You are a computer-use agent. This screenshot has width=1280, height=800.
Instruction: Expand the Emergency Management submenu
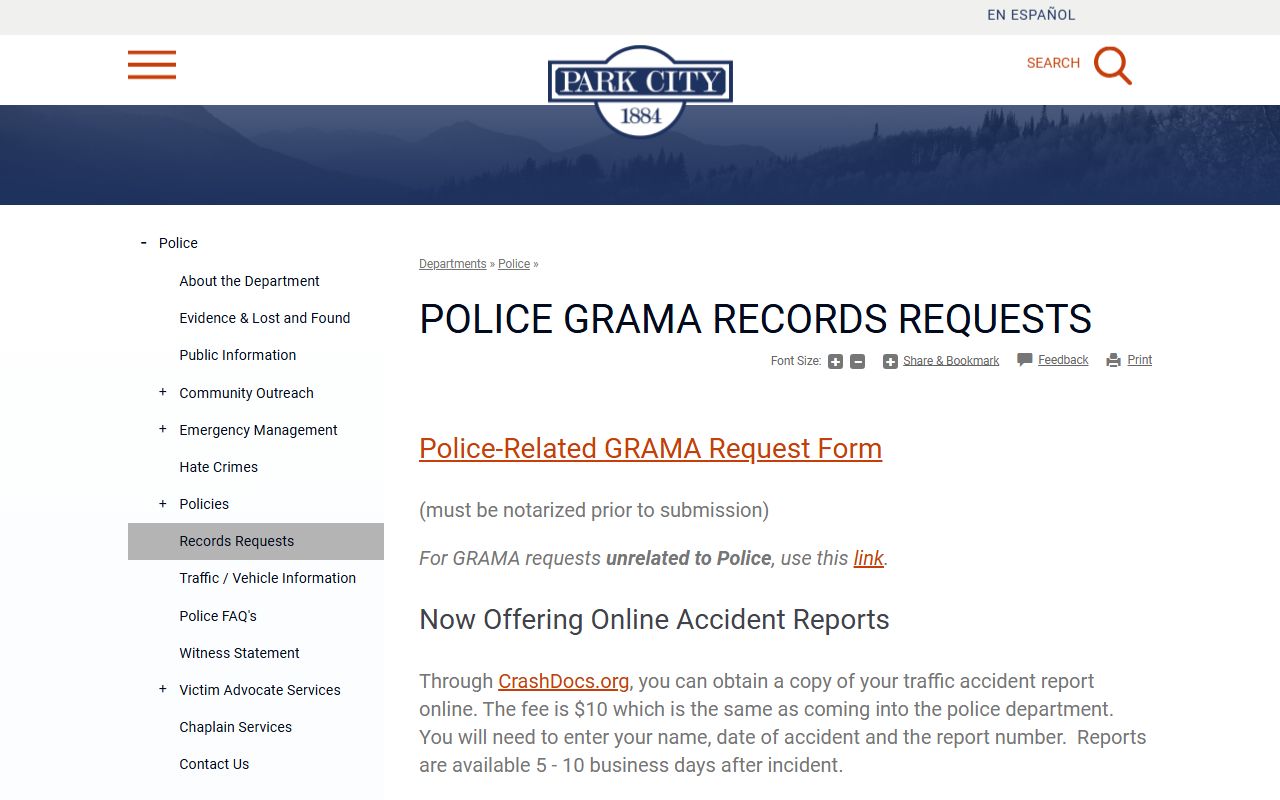(163, 429)
